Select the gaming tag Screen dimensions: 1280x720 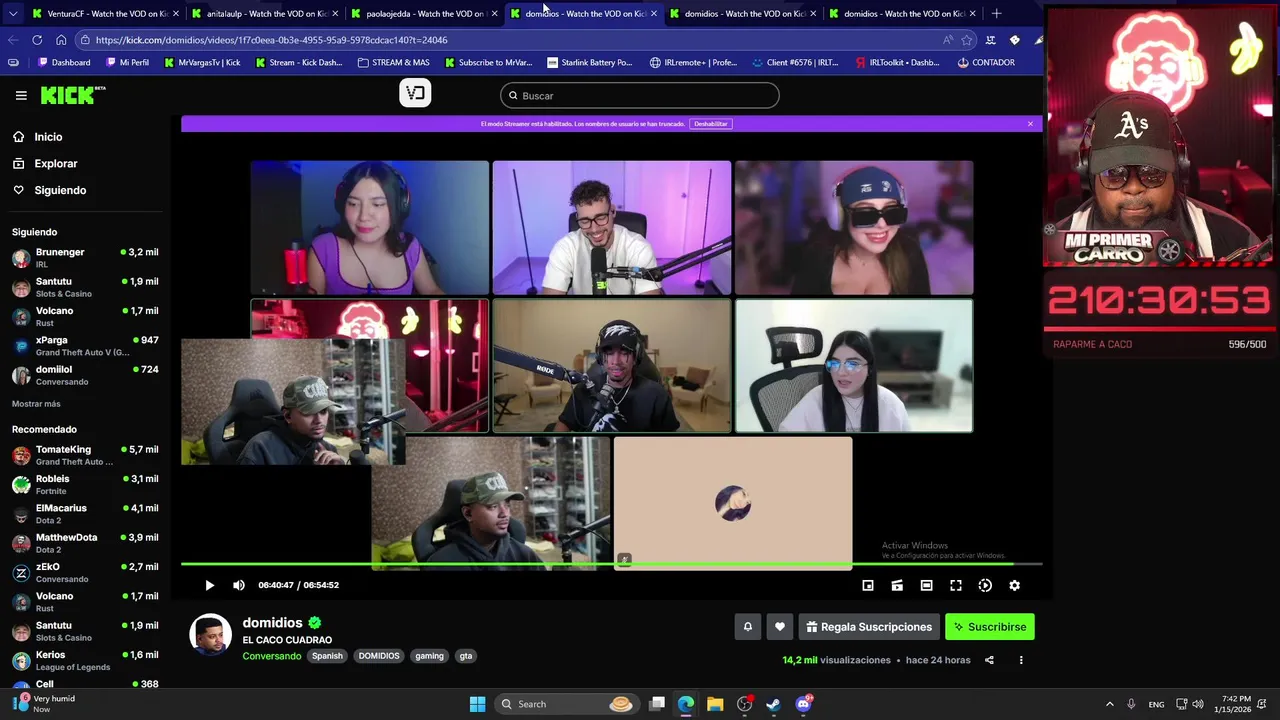(429, 656)
